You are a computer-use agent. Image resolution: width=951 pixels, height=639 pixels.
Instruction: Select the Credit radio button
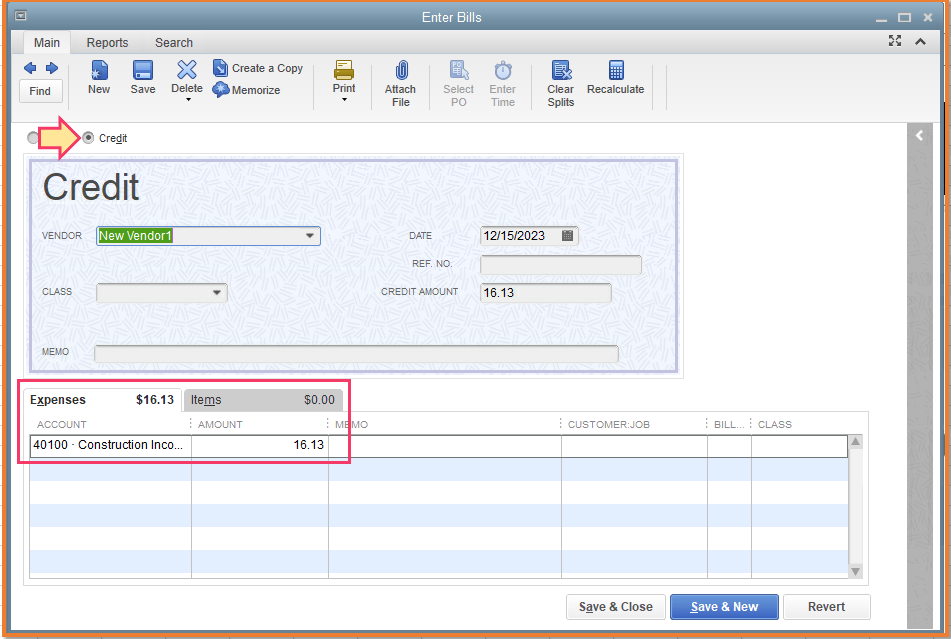(89, 138)
